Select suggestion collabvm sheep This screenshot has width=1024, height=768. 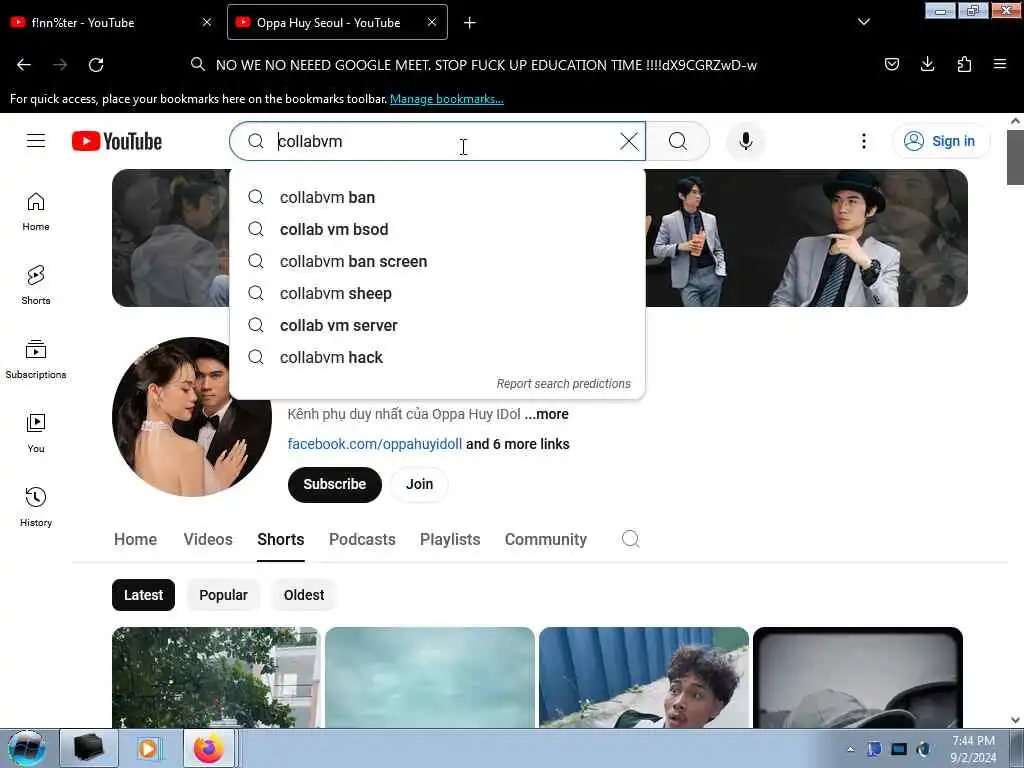438,293
